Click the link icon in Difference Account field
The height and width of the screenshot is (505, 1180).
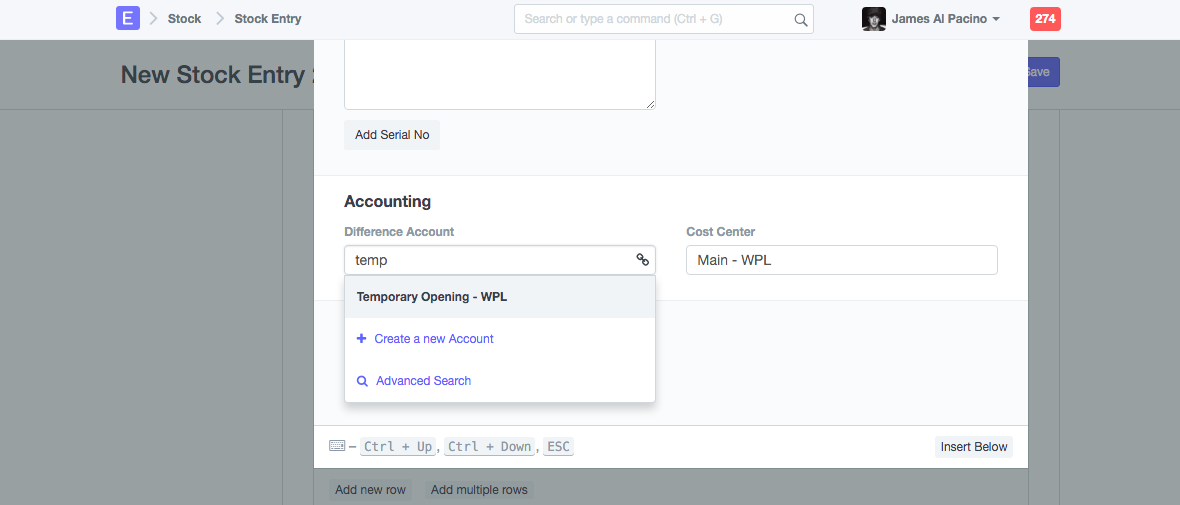click(642, 260)
